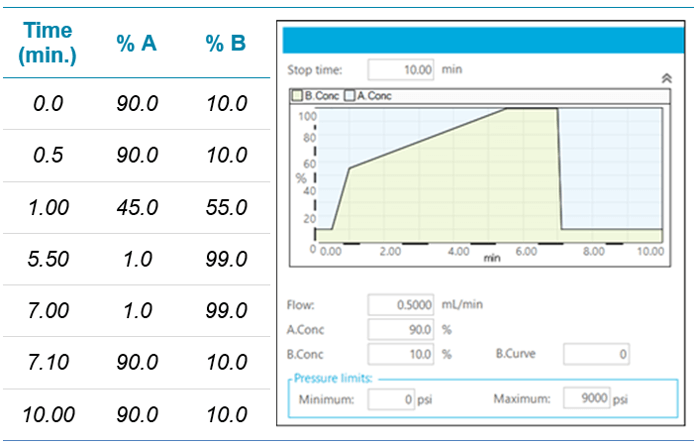Image resolution: width=698 pixels, height=446 pixels.
Task: Click the B.Curve value field
Action: [x=596, y=353]
